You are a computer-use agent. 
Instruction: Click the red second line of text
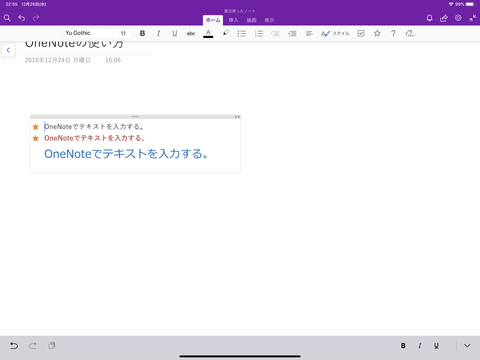[95, 138]
